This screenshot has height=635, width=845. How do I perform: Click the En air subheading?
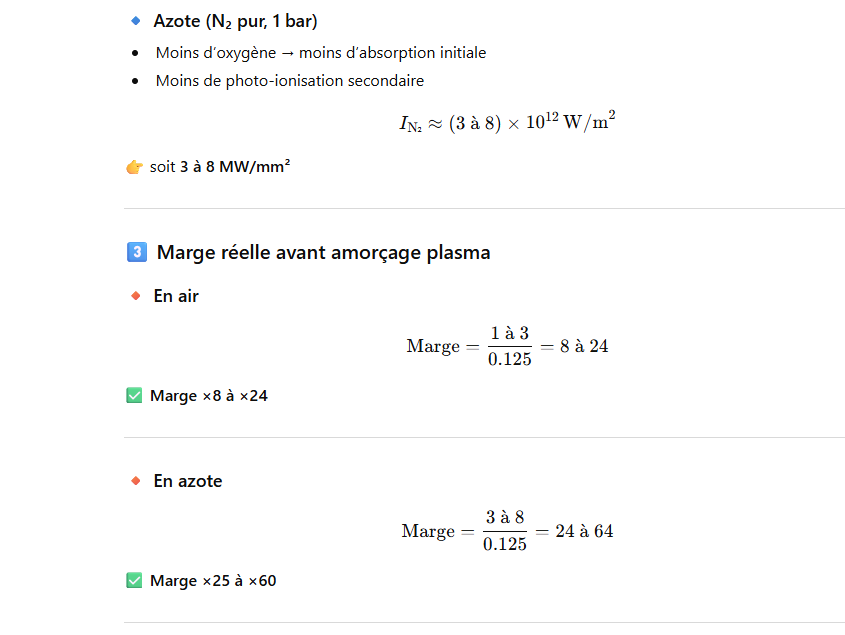(x=176, y=296)
